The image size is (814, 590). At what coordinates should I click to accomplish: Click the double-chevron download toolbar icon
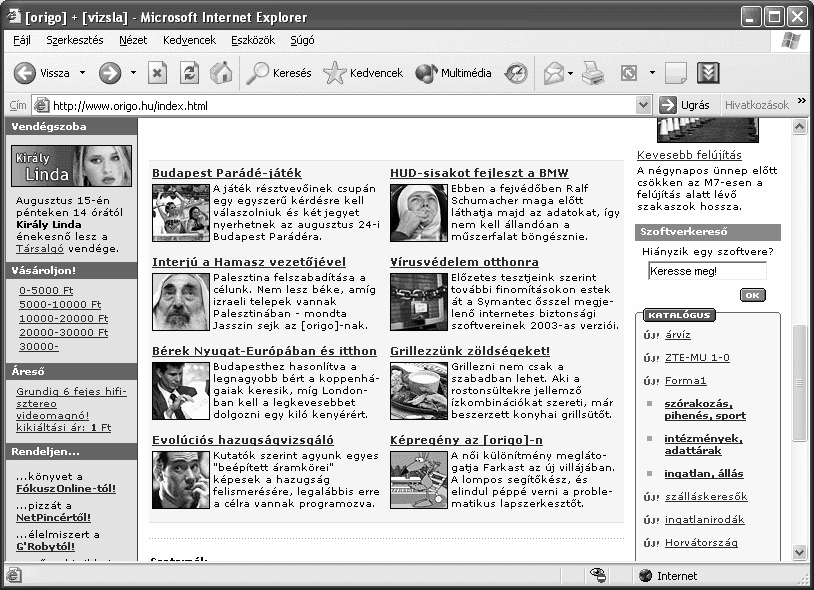pos(708,73)
